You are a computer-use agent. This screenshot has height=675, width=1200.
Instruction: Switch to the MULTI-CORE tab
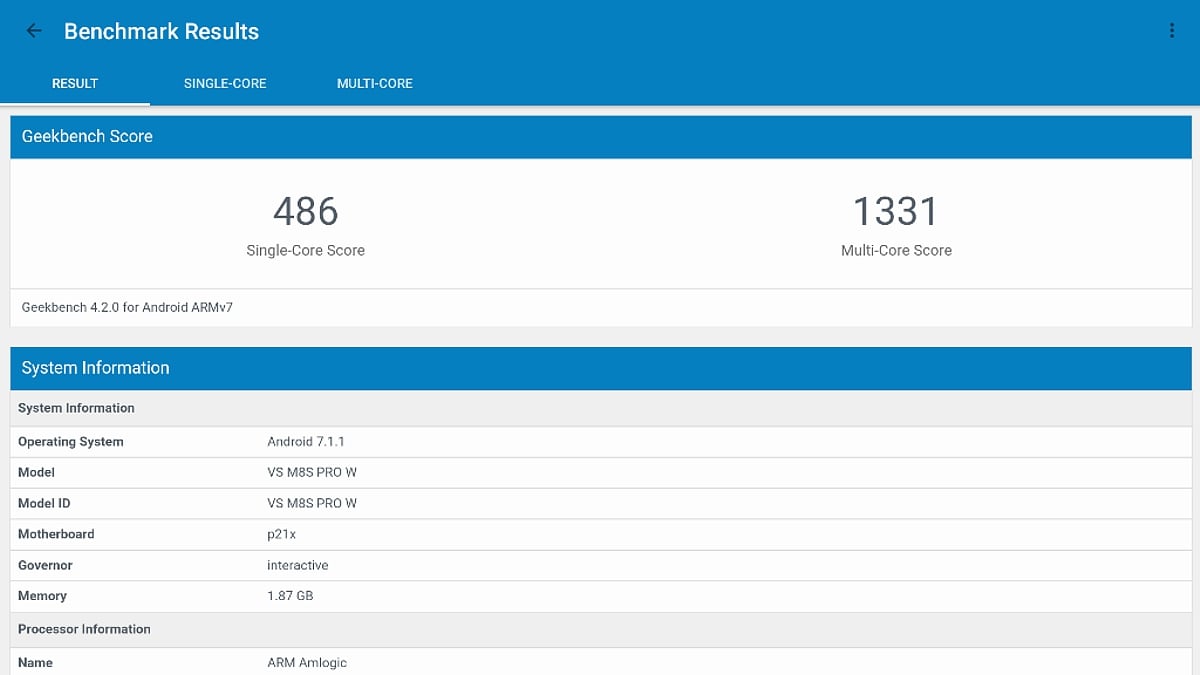tap(375, 84)
